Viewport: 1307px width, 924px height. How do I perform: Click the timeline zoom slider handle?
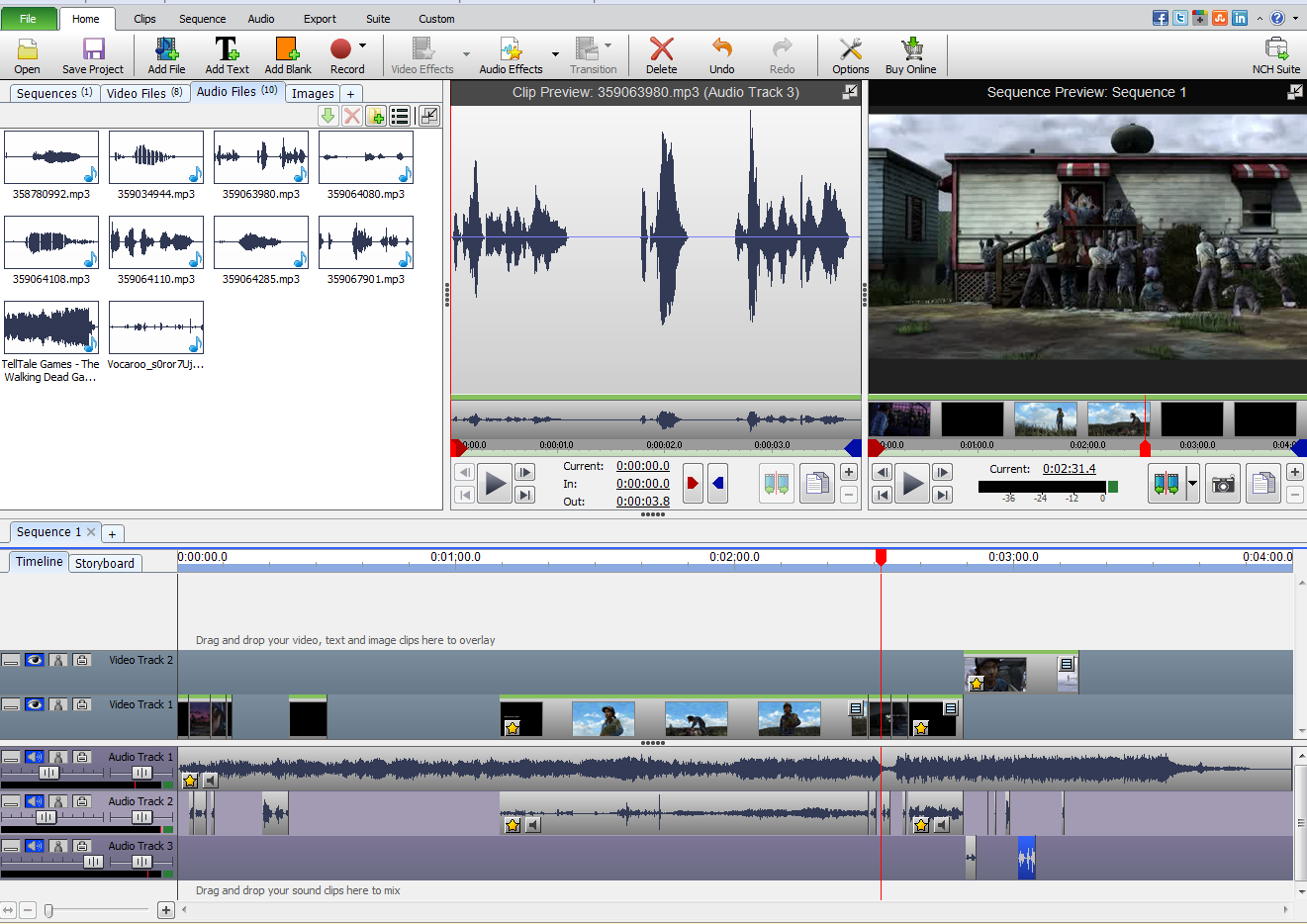tap(48, 910)
